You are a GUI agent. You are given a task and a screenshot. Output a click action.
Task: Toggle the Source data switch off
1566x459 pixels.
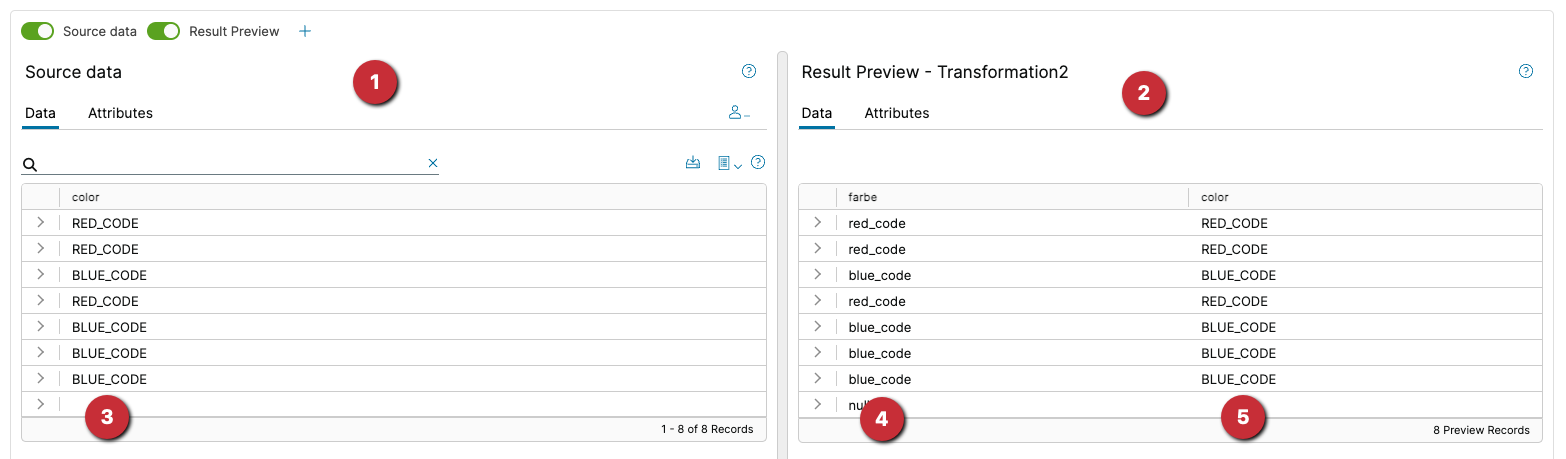pyautogui.click(x=38, y=31)
